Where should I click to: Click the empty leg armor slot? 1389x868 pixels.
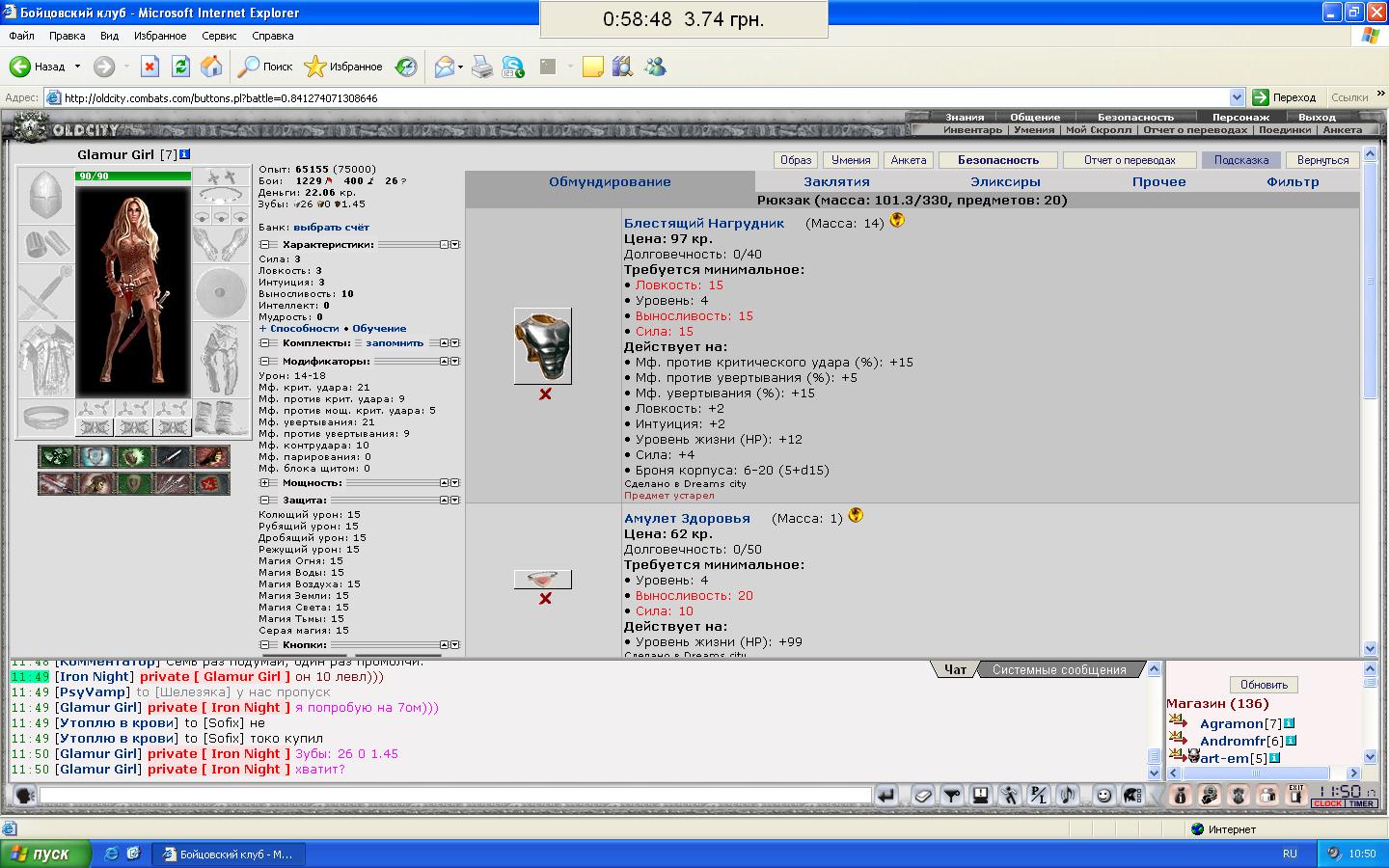click(221, 361)
